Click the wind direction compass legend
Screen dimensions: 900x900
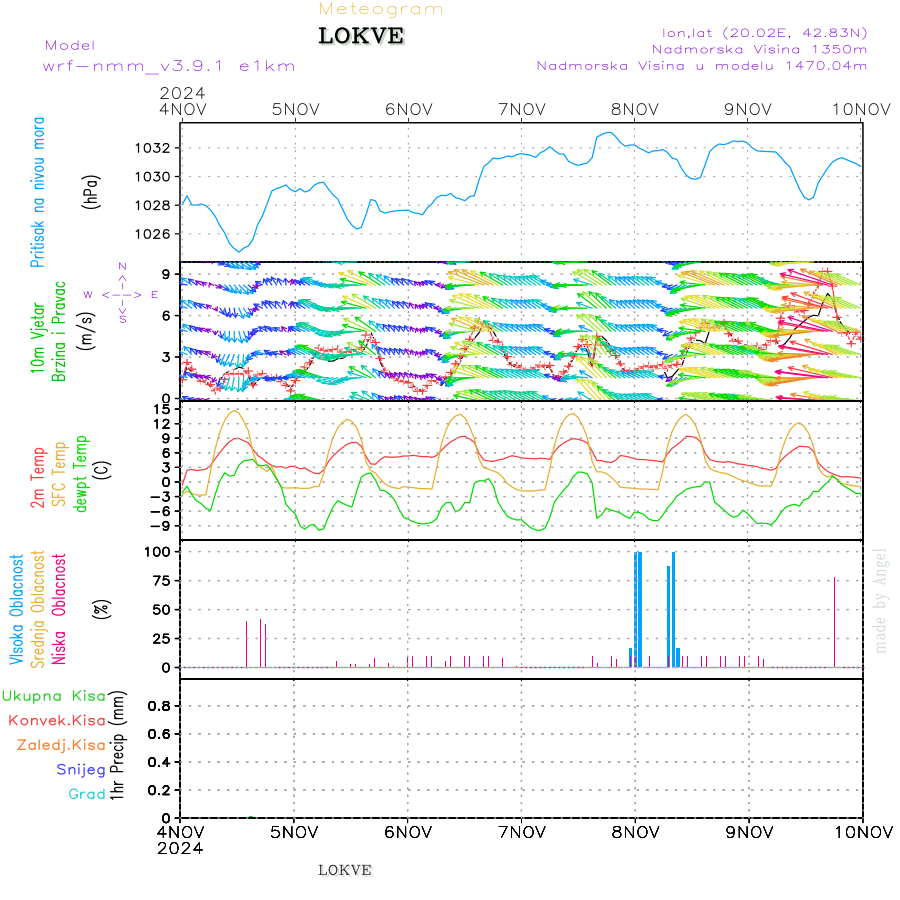[x=122, y=293]
